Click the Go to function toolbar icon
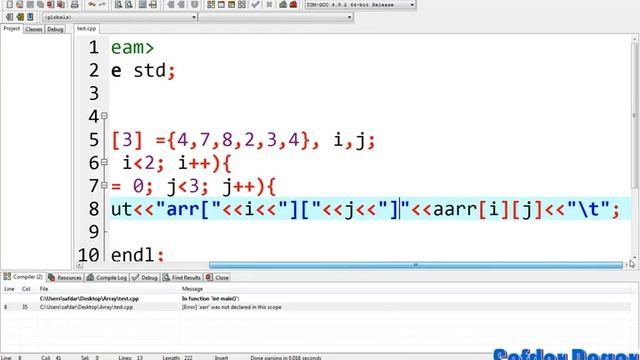 pos(142,4)
